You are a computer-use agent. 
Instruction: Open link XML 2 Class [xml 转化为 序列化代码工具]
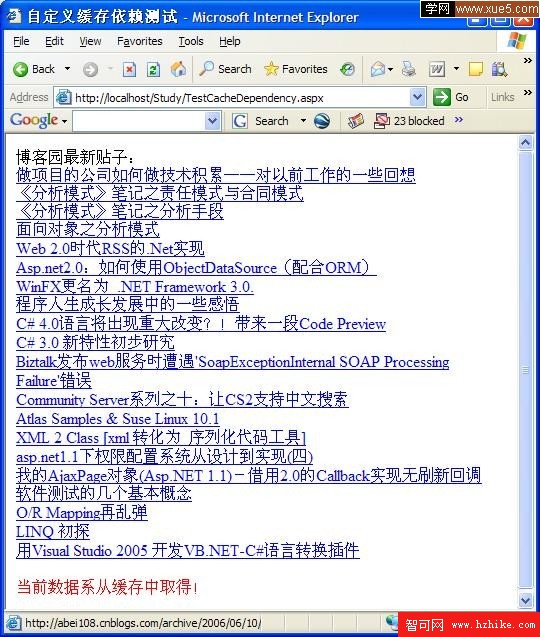tap(160, 438)
